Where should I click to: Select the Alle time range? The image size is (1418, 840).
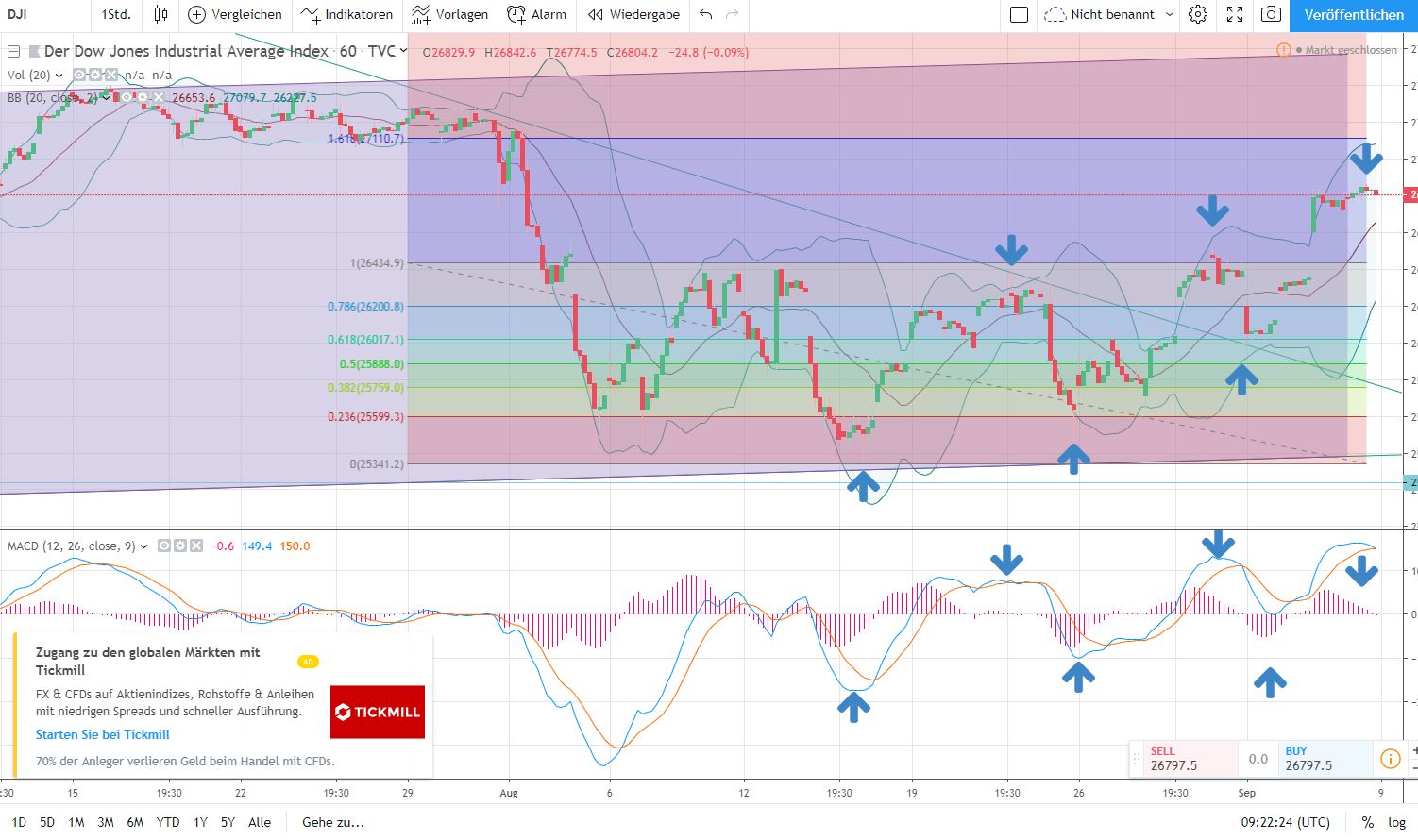[x=260, y=822]
